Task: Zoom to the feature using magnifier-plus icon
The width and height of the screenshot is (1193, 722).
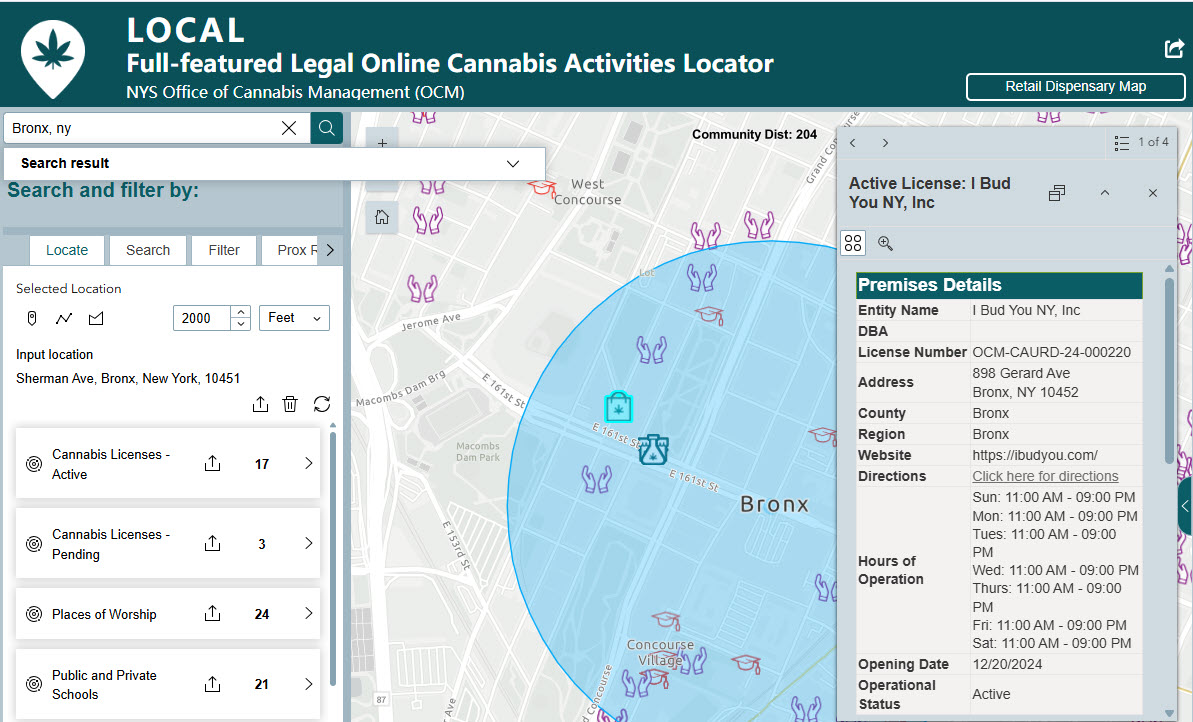Action: (885, 243)
